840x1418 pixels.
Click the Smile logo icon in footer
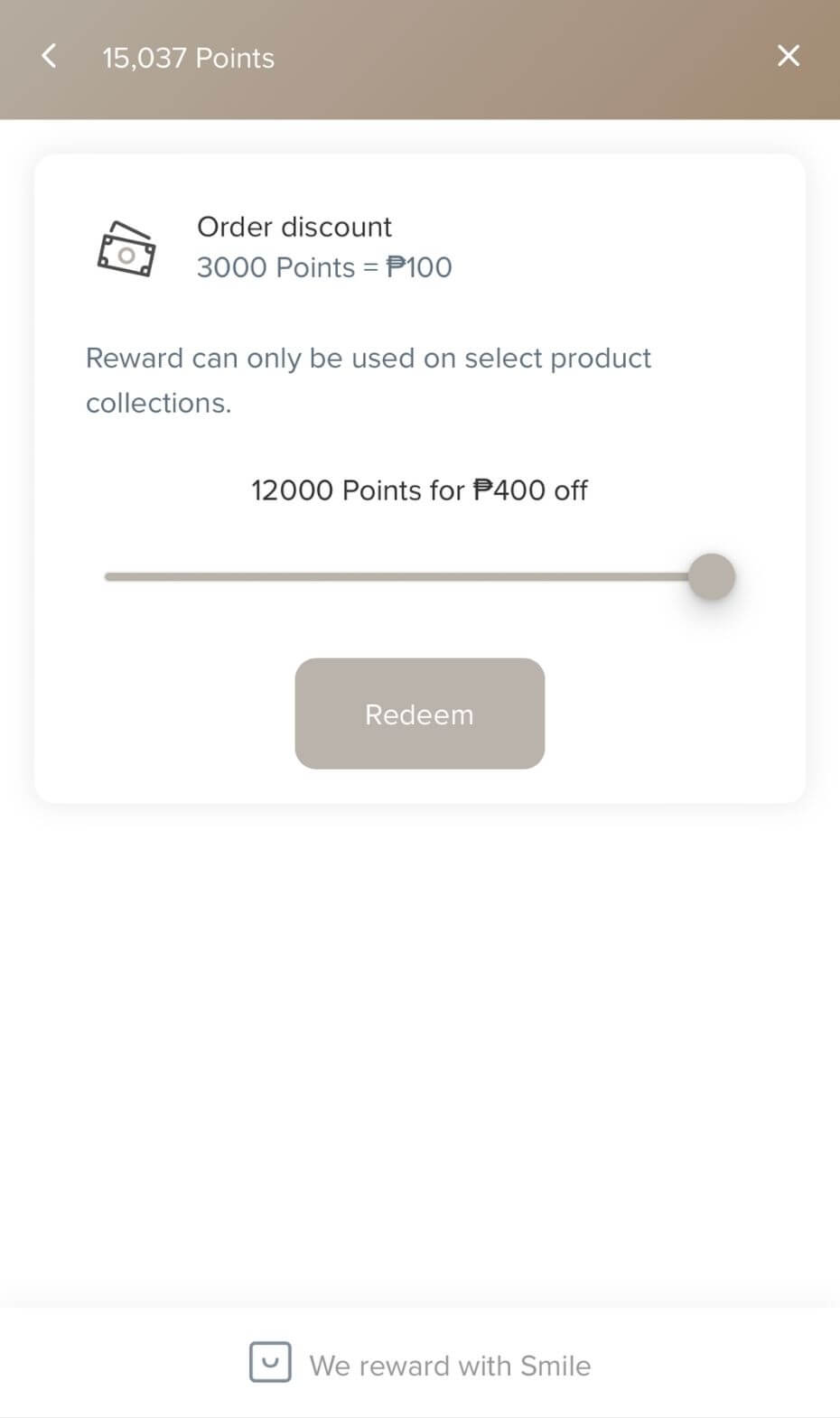pos(270,1362)
